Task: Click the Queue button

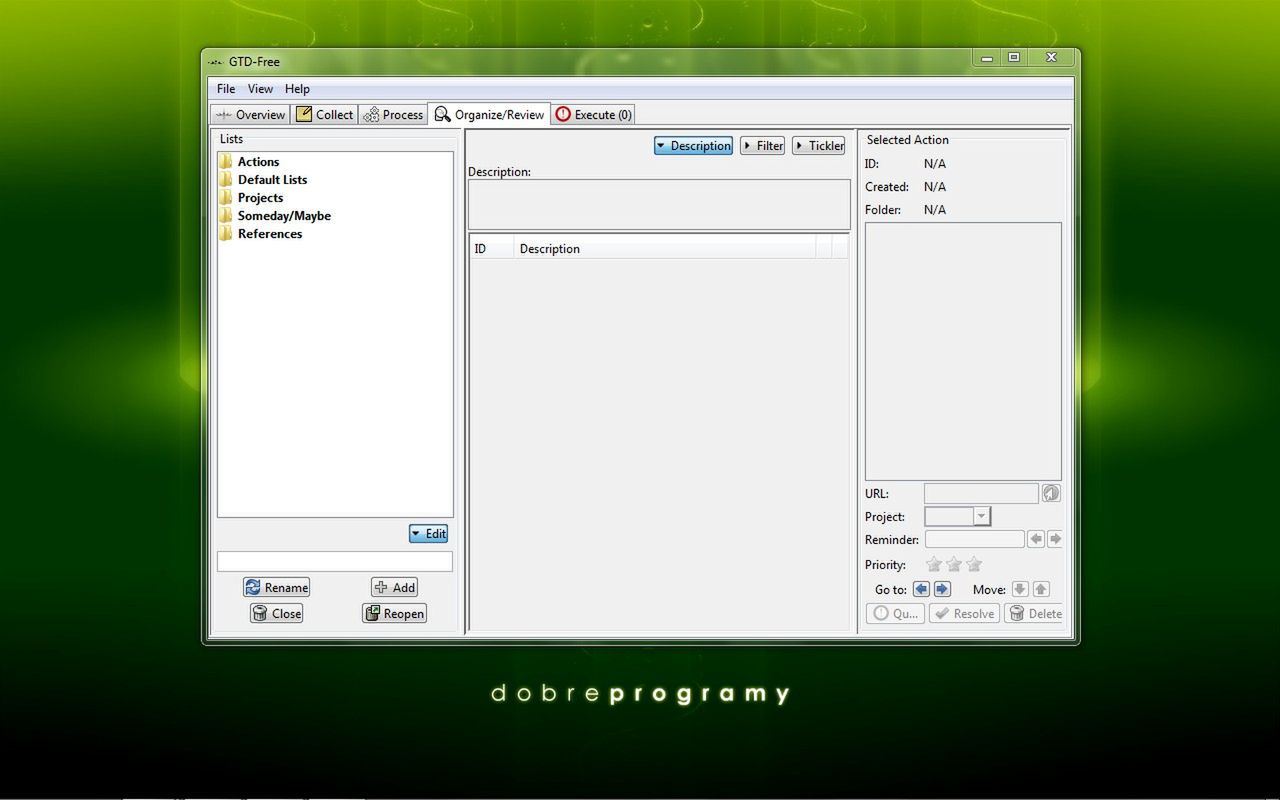Action: (x=895, y=614)
